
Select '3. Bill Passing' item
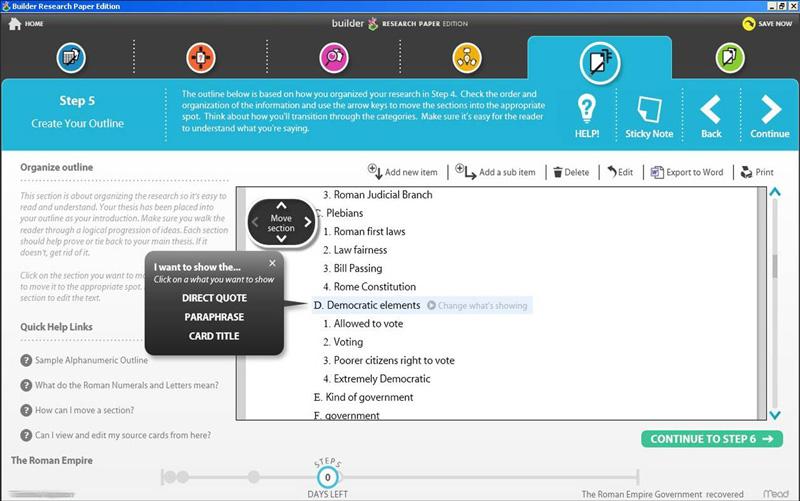click(x=353, y=268)
